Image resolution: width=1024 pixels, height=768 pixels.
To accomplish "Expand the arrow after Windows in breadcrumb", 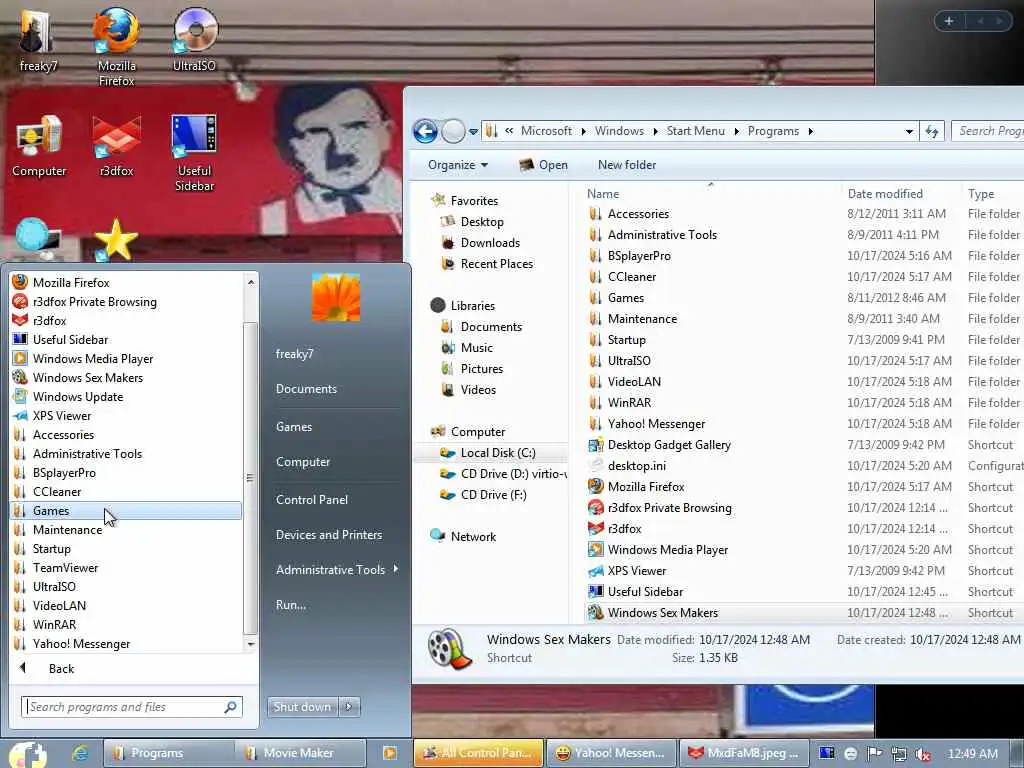I will pyautogui.click(x=655, y=131).
